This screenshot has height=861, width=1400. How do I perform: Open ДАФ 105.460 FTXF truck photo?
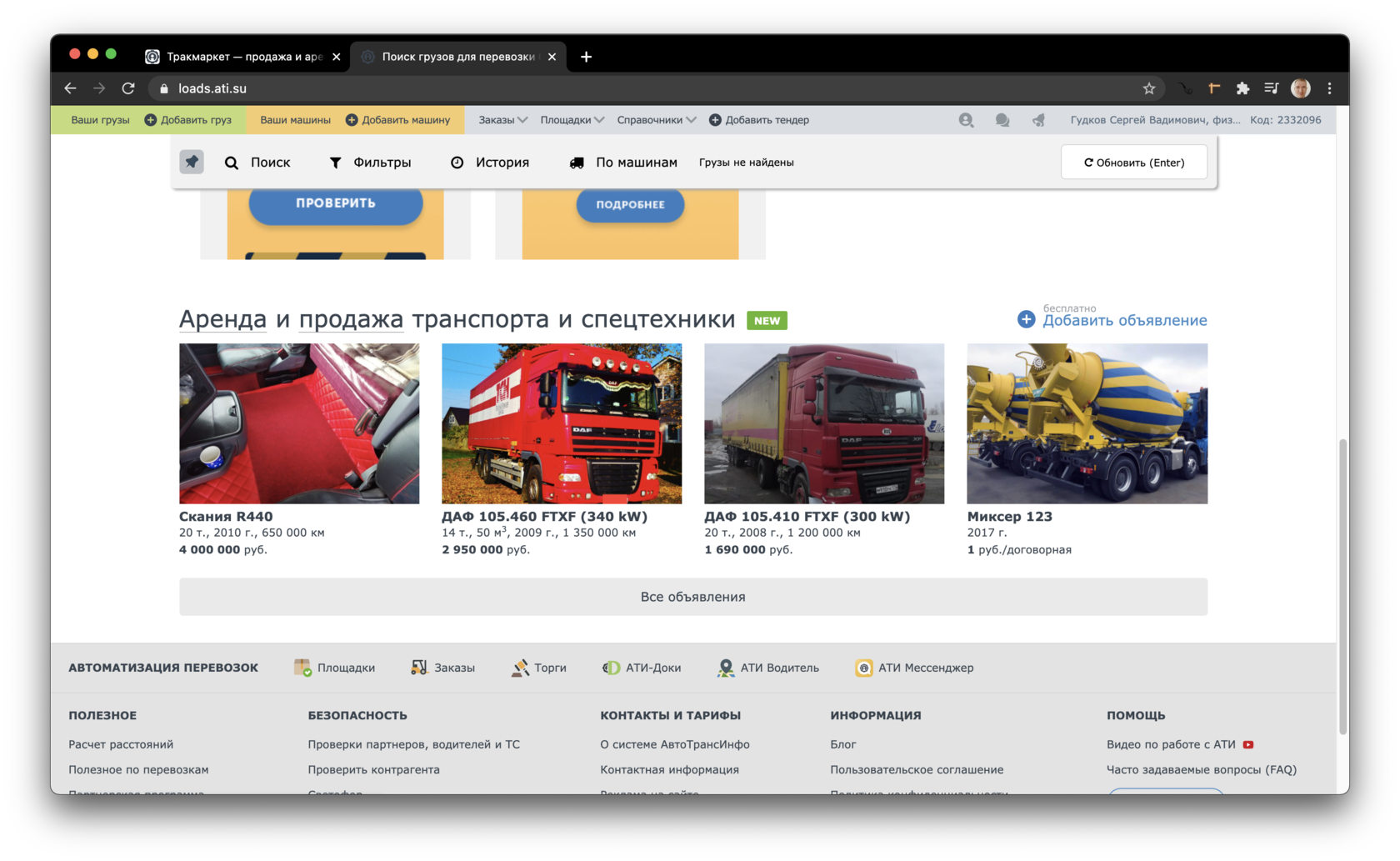click(562, 423)
